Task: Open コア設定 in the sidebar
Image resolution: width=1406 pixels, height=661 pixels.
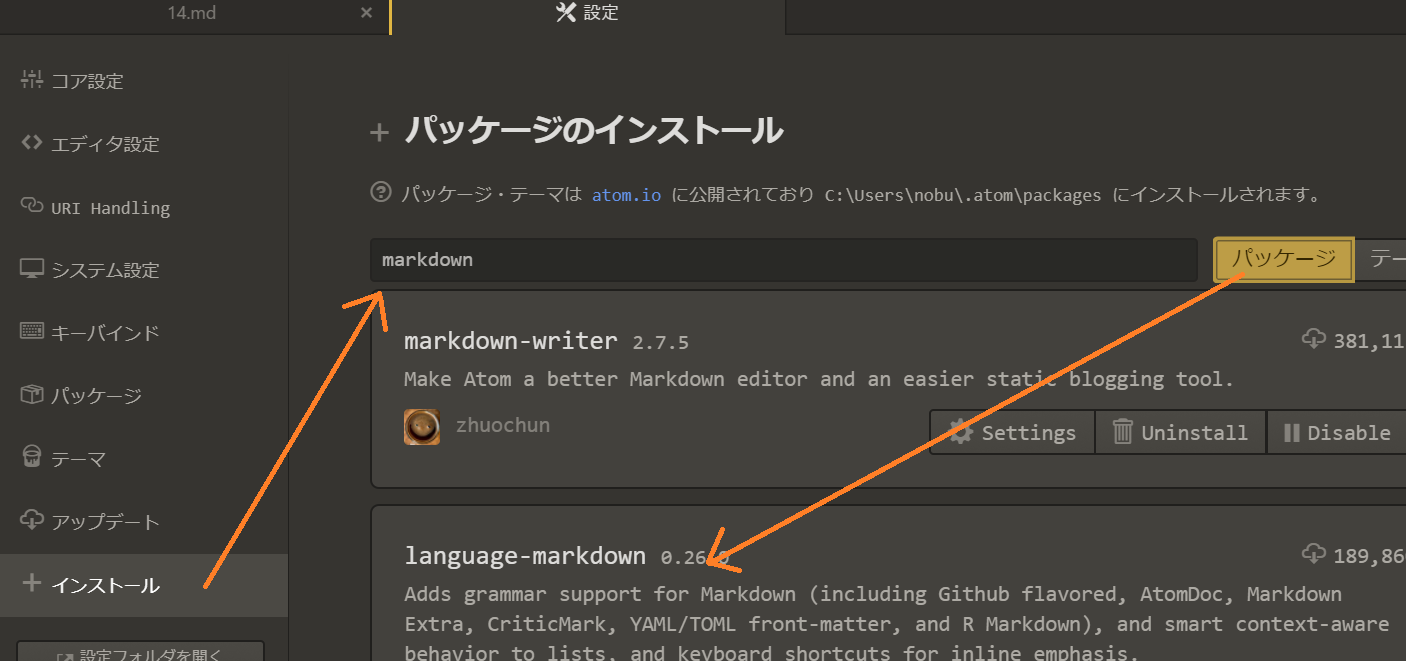Action: (144, 81)
